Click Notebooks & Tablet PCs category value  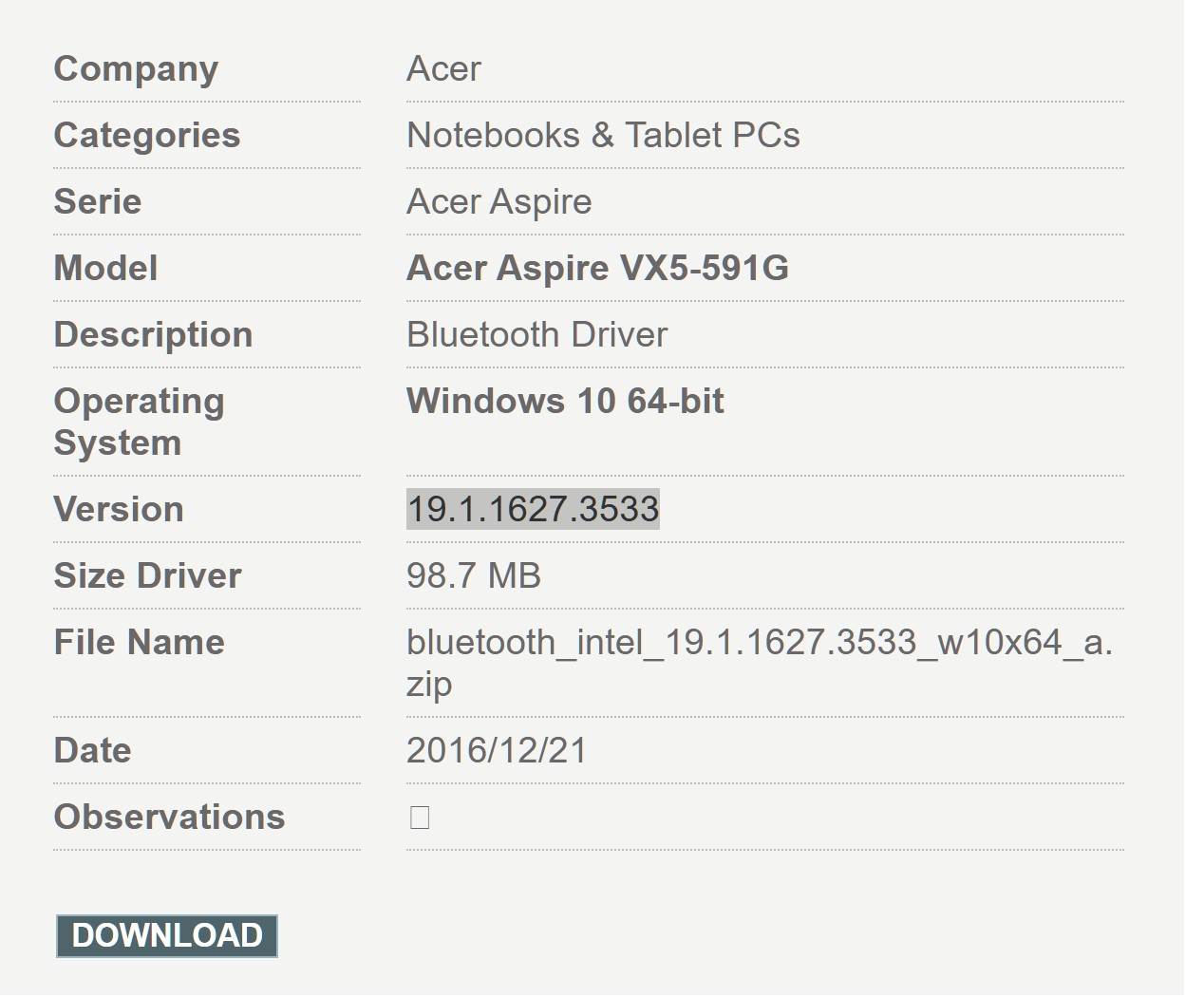[603, 135]
